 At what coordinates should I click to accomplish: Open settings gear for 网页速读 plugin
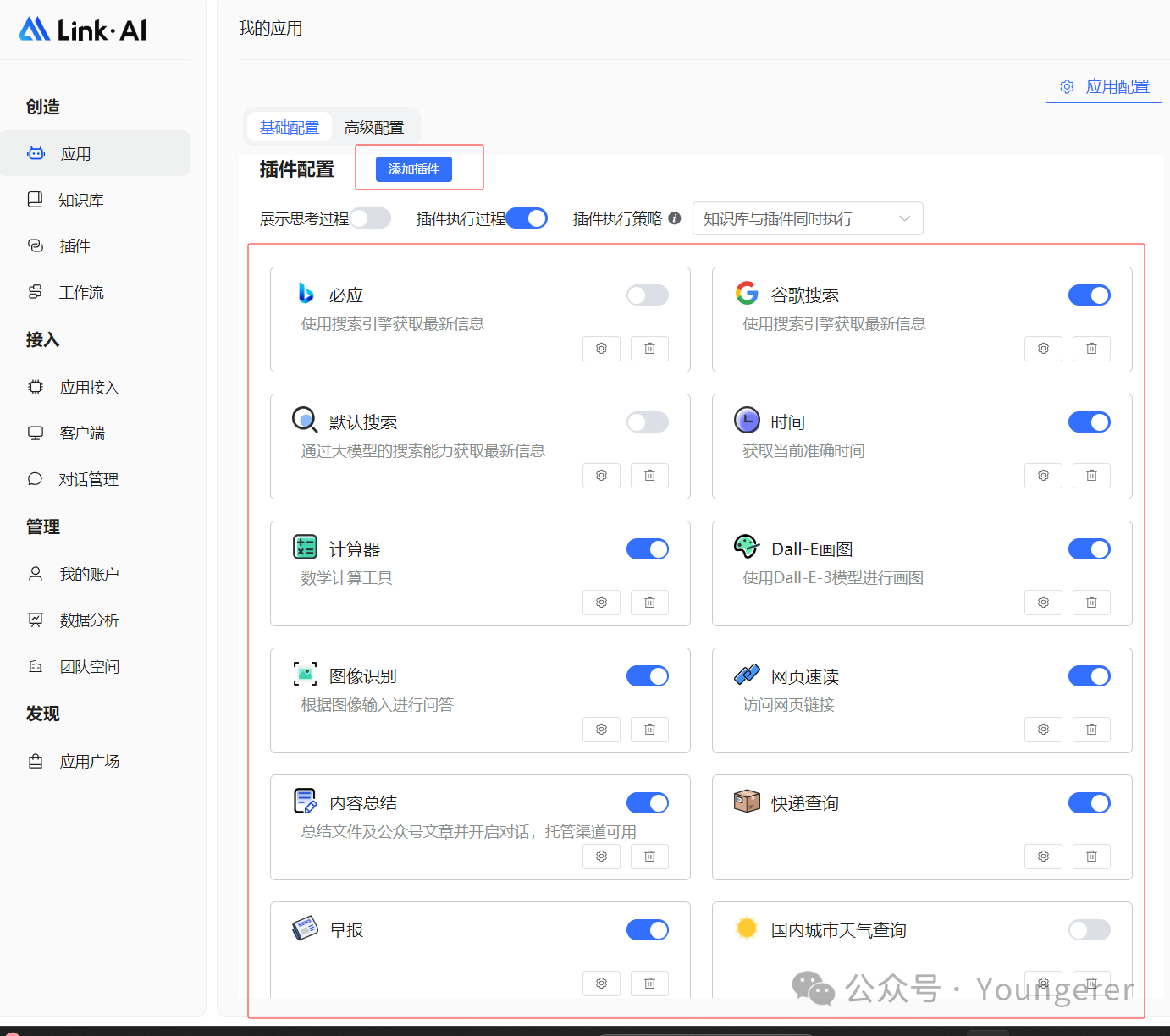[x=1043, y=730]
